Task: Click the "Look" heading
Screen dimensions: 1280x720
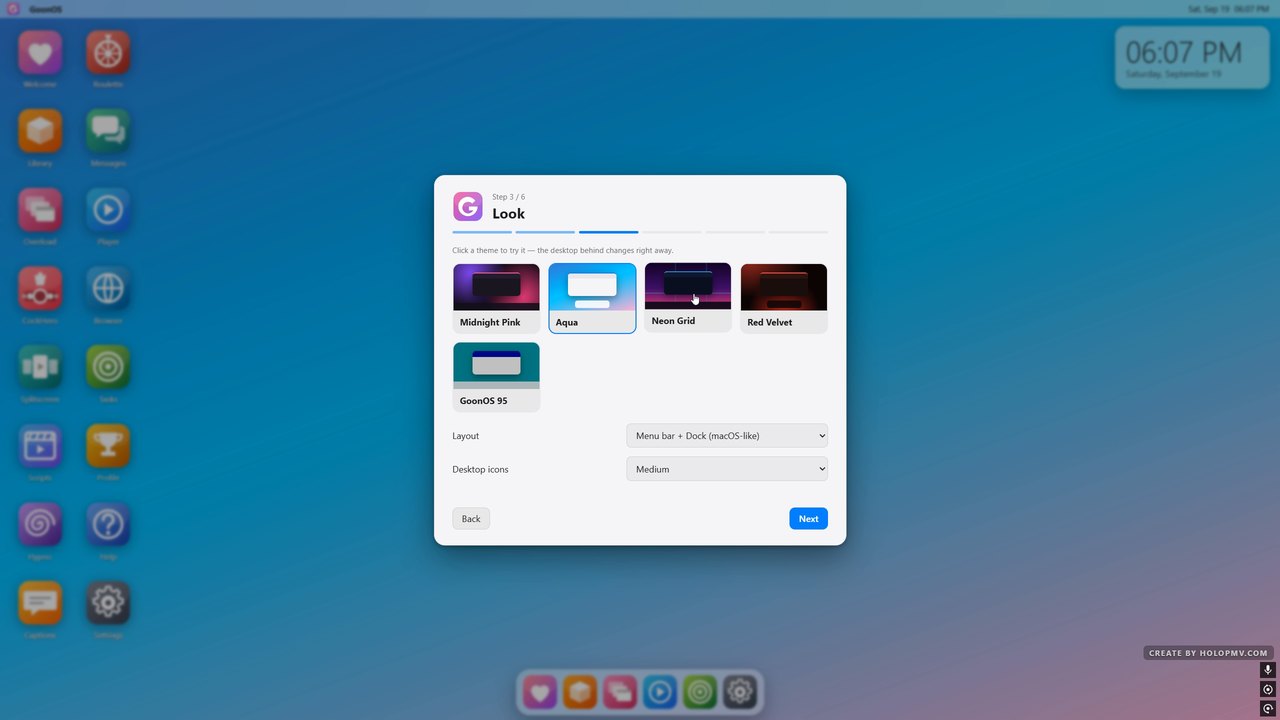Action: (508, 213)
